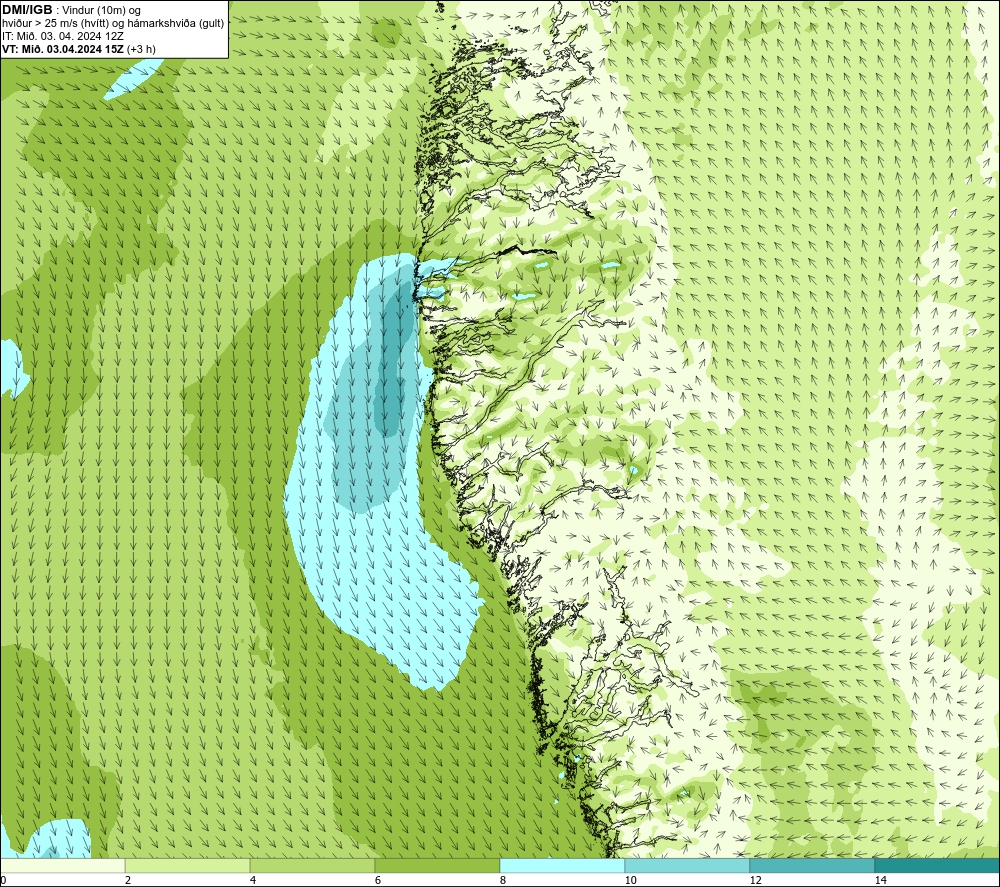This screenshot has height=887, width=1000.
Task: Click the 8-10 m/s light cyan legend segment
Action: coord(562,866)
